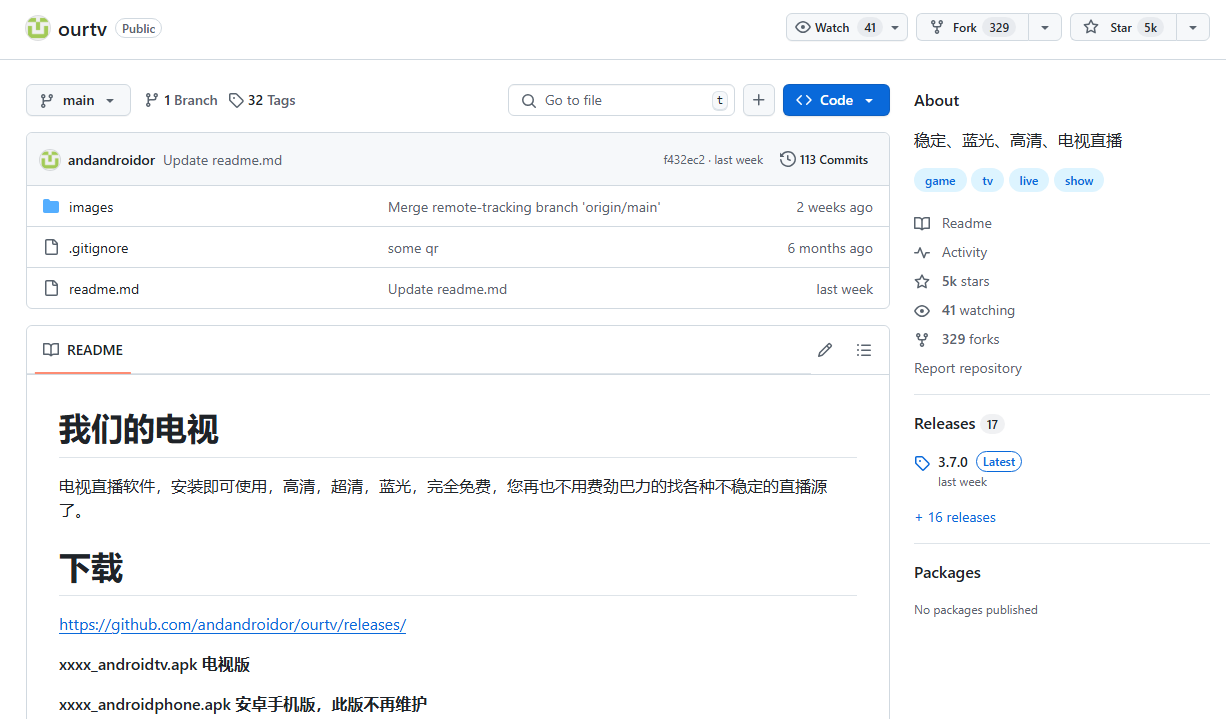Click the '2 weeks ago' images timestamp
1226x719 pixels.
pos(834,207)
